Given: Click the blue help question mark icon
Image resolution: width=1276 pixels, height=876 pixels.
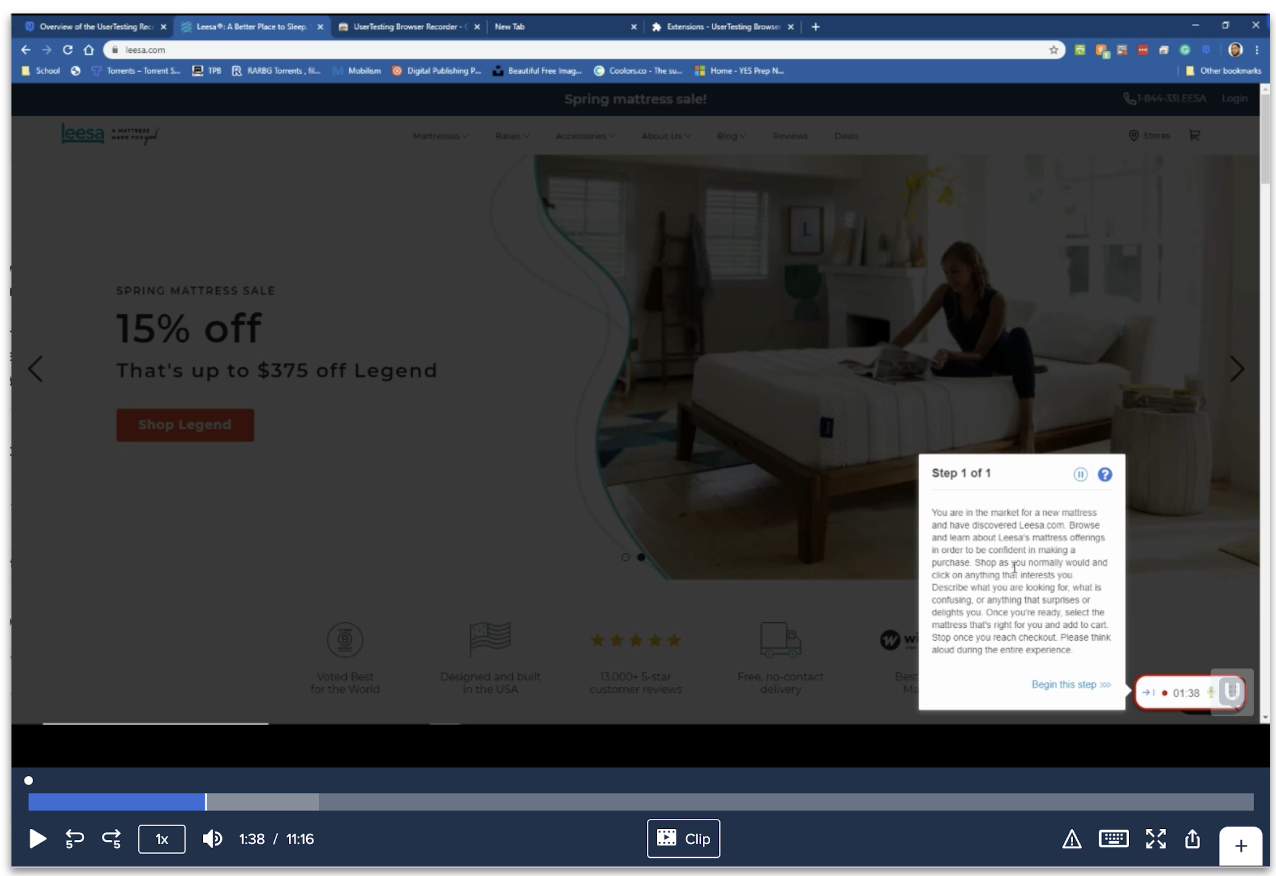Looking at the screenshot, I should pyautogui.click(x=1105, y=474).
